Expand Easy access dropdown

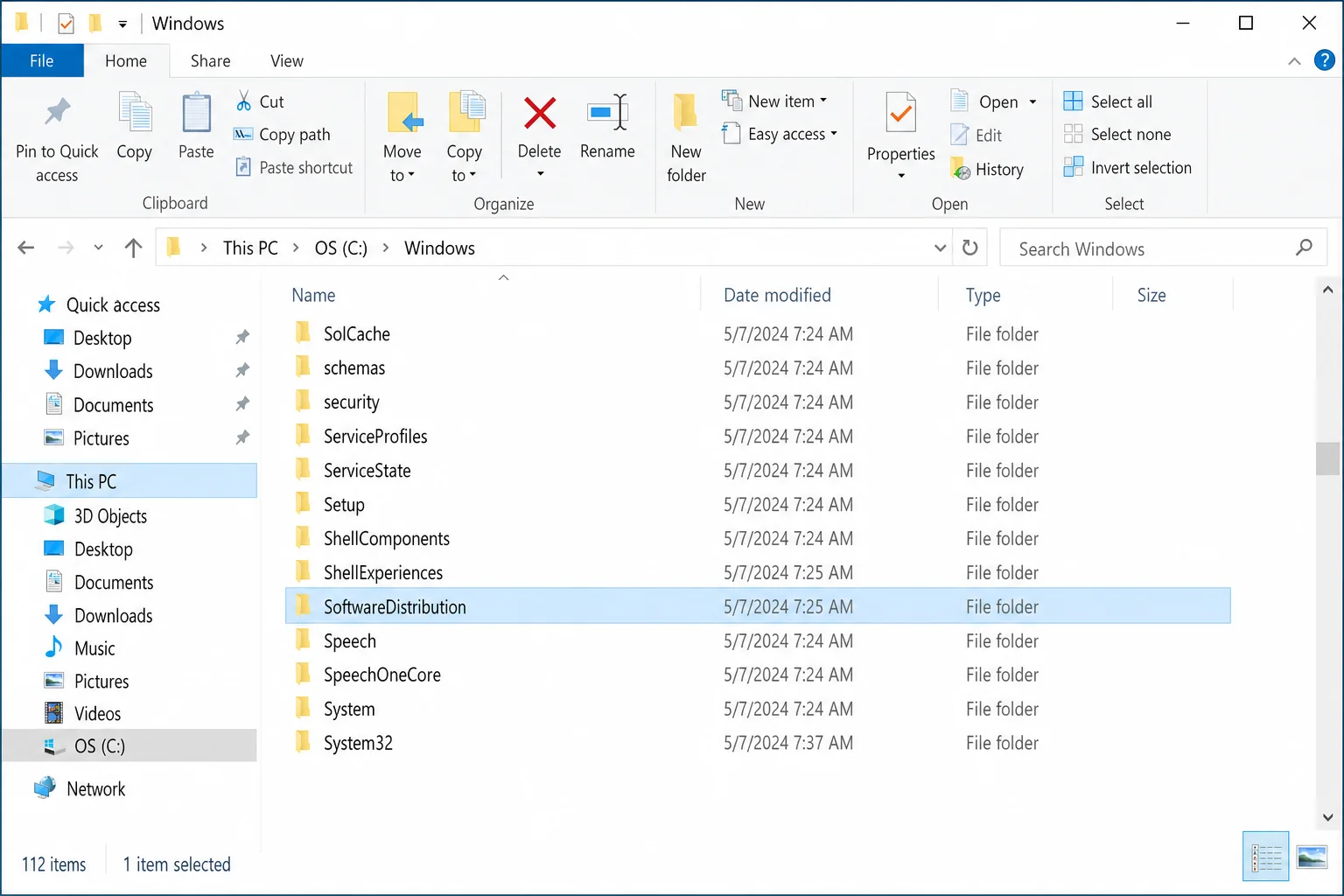834,134
